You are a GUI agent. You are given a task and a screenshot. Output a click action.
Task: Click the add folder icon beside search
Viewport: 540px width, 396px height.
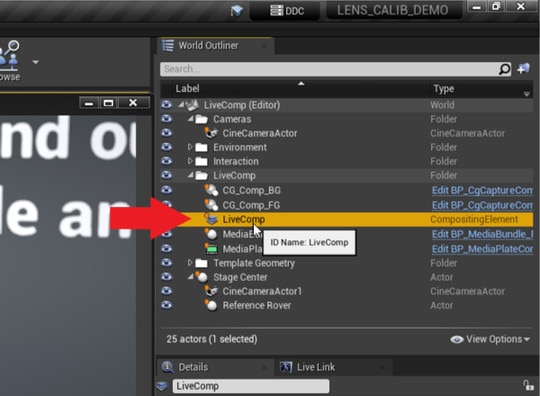[523, 69]
